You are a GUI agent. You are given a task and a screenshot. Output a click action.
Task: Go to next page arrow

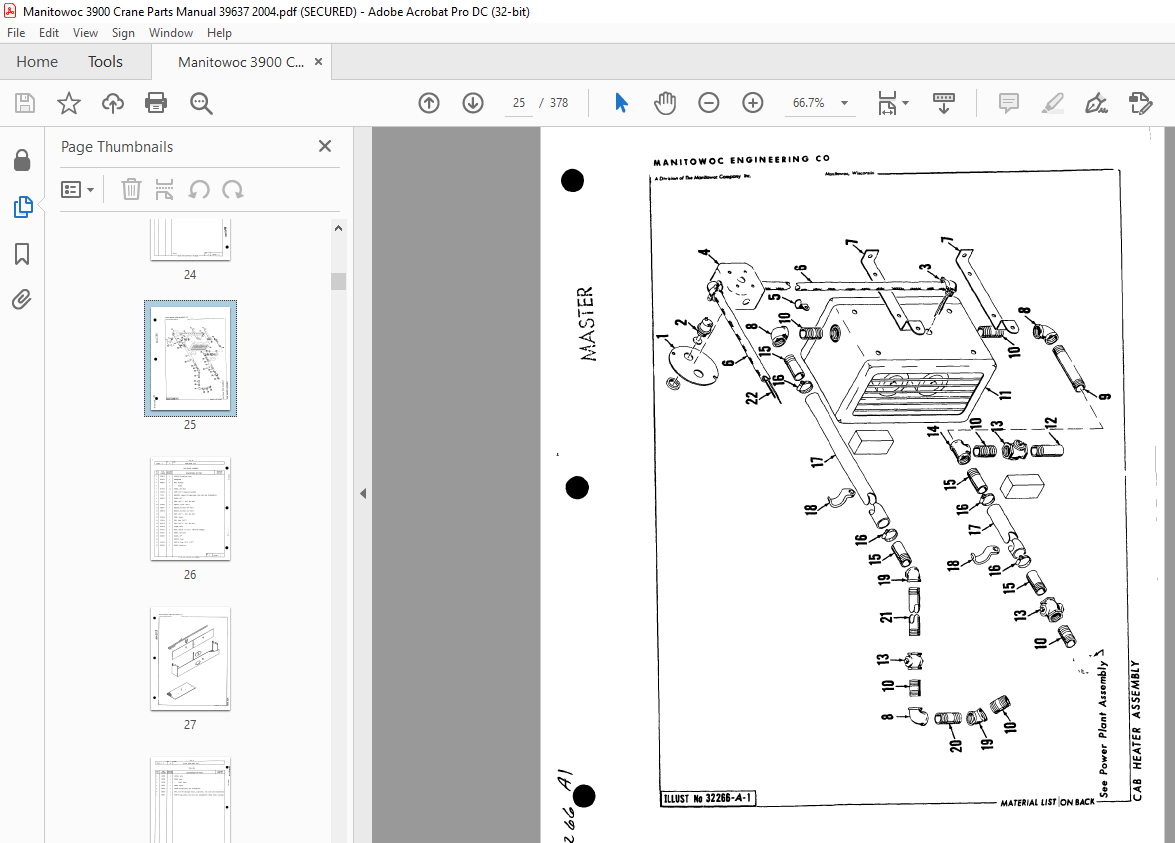click(473, 103)
